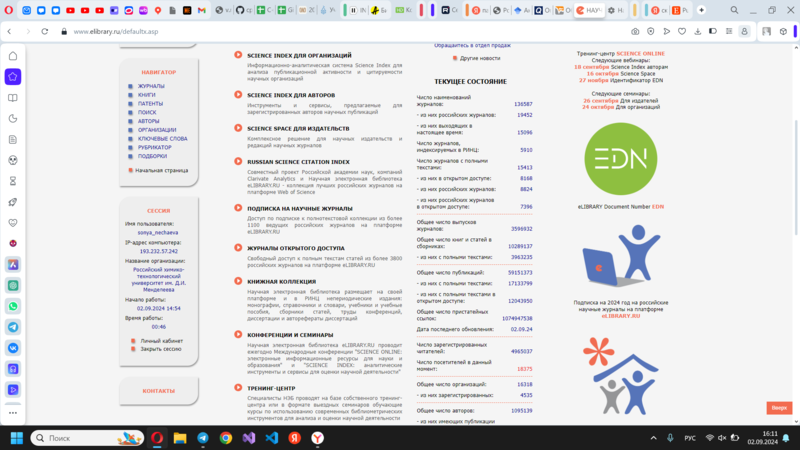Image resolution: width=800 pixels, height=450 pixels.
Task: Open the КОНТАКТЫ panel heading
Action: point(159,391)
